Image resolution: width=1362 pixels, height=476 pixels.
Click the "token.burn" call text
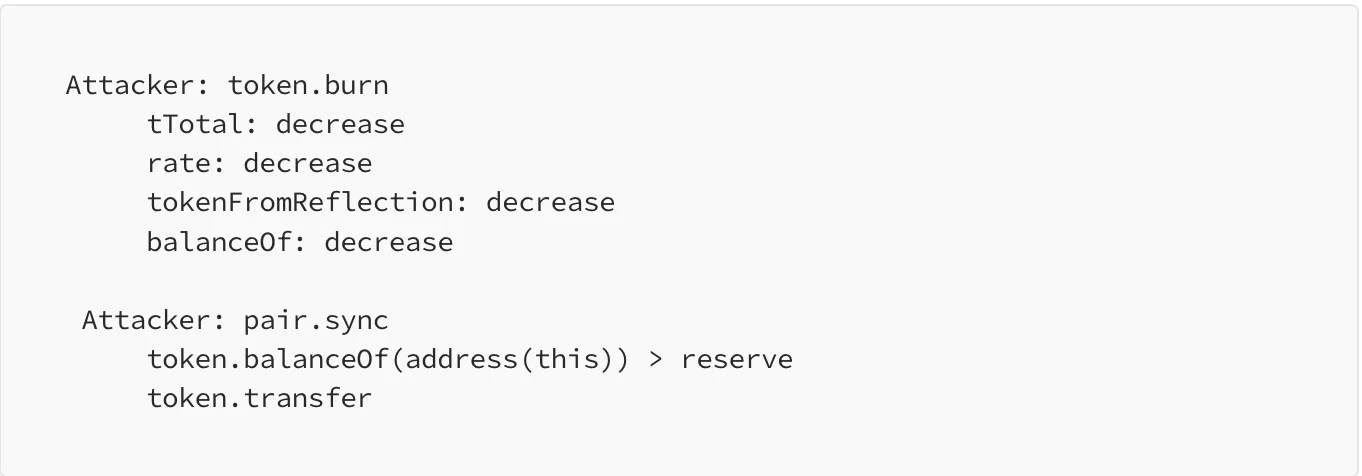pyautogui.click(x=308, y=86)
